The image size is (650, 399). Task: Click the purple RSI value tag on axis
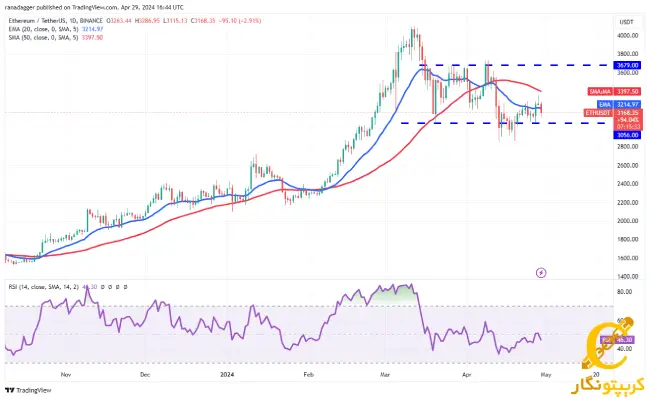coord(618,340)
